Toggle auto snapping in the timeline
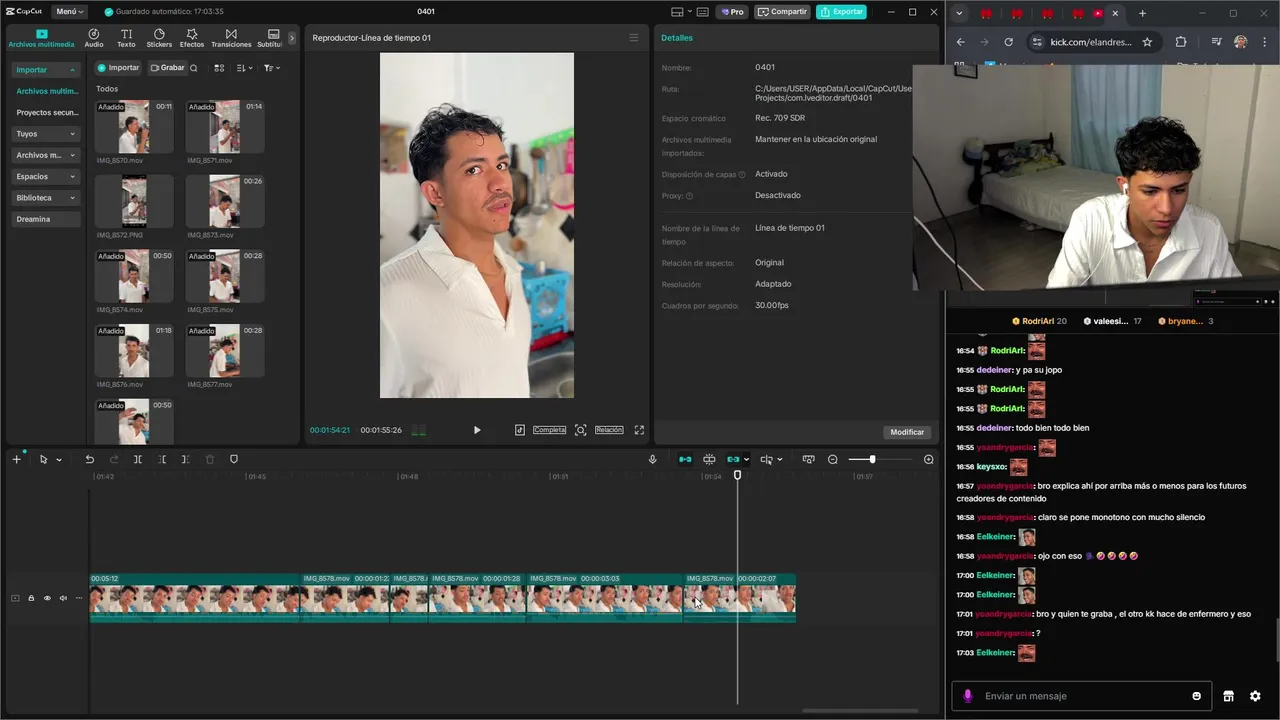 pos(709,459)
